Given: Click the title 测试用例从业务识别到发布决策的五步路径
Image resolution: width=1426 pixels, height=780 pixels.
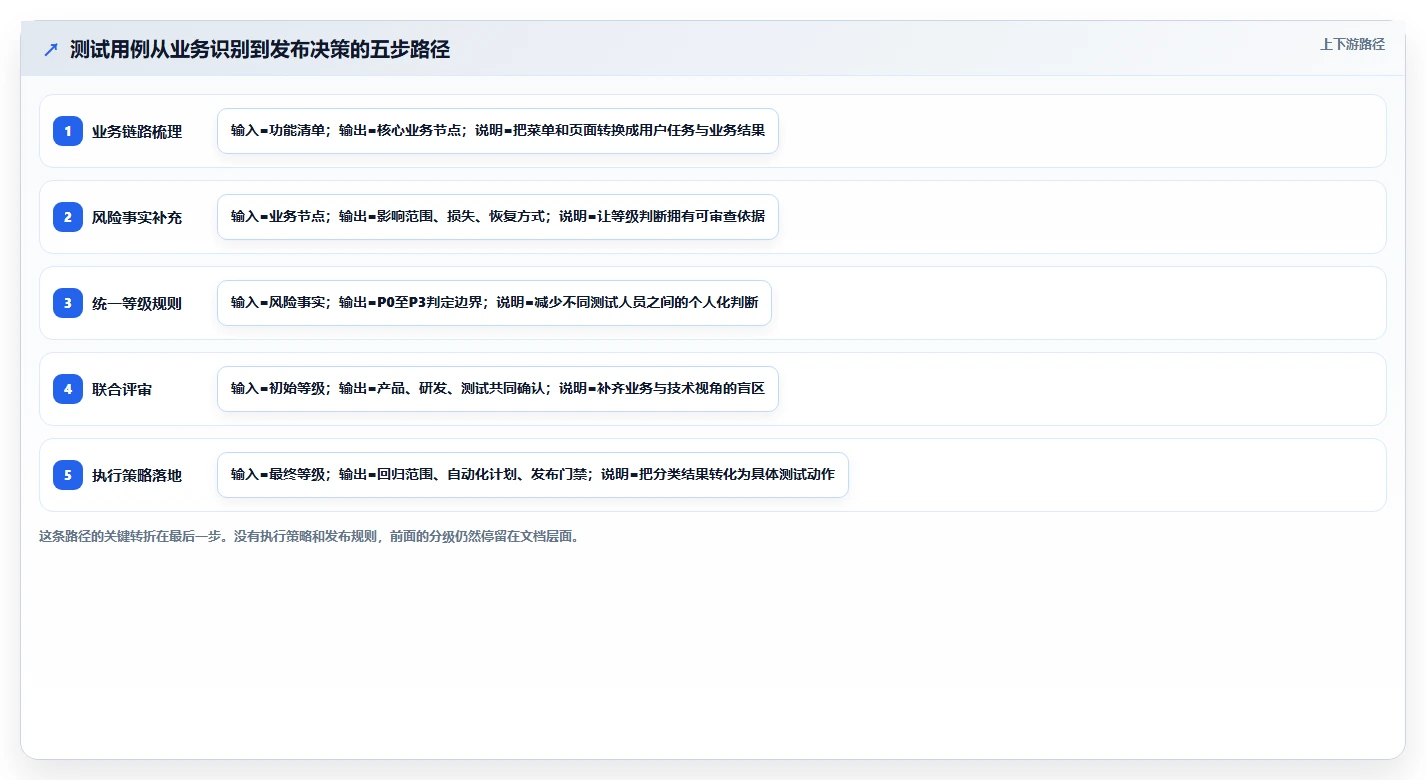Looking at the screenshot, I should click(260, 50).
